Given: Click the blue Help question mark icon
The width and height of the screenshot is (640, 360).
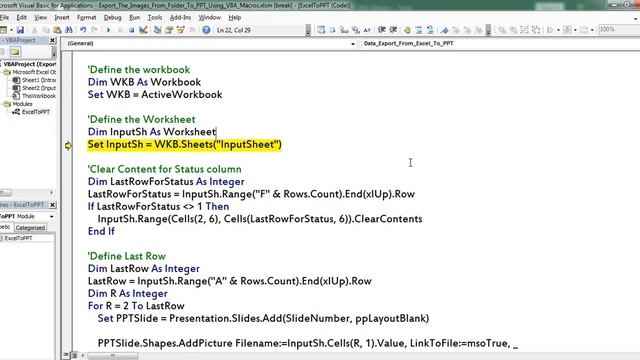Looking at the screenshot, I should click(206, 30).
